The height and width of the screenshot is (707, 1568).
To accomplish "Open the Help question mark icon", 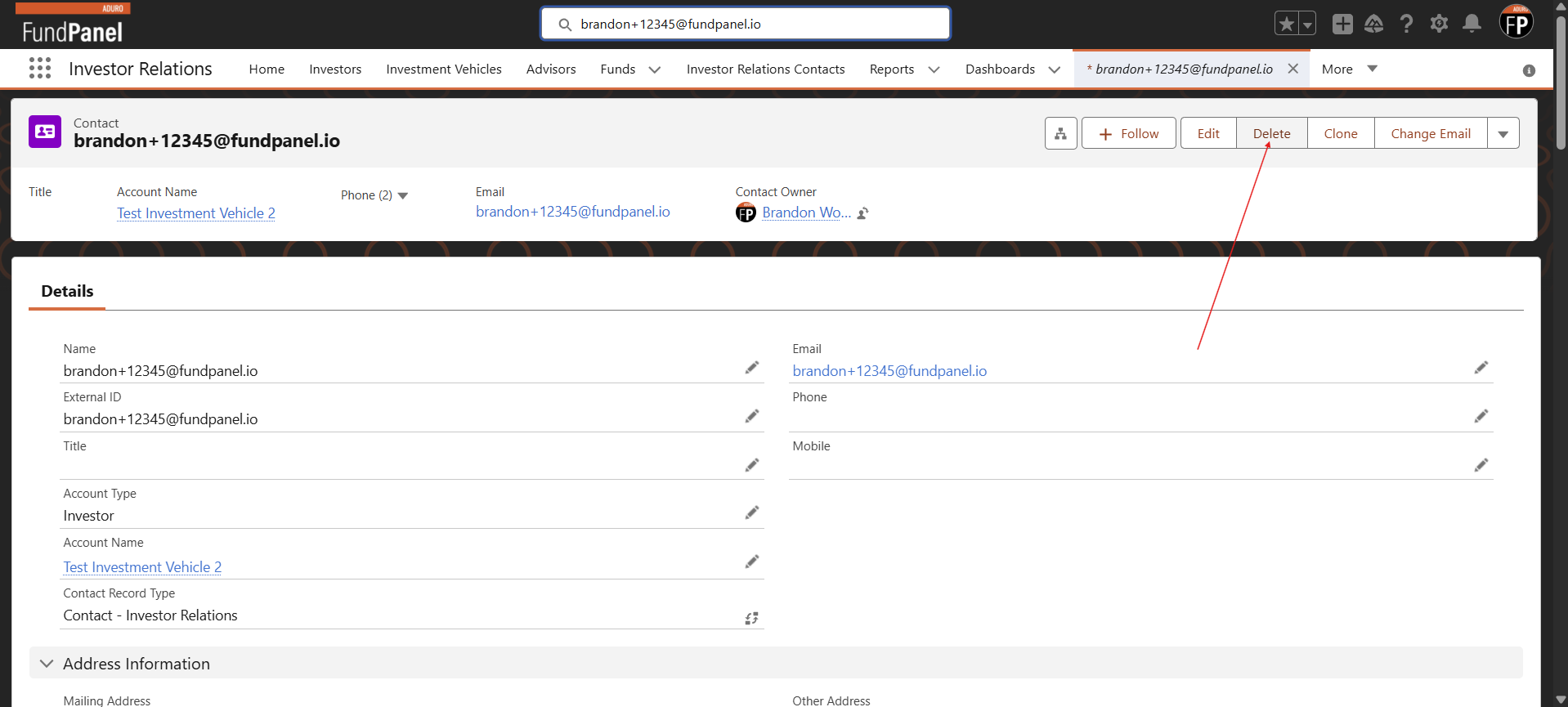I will point(1406,24).
